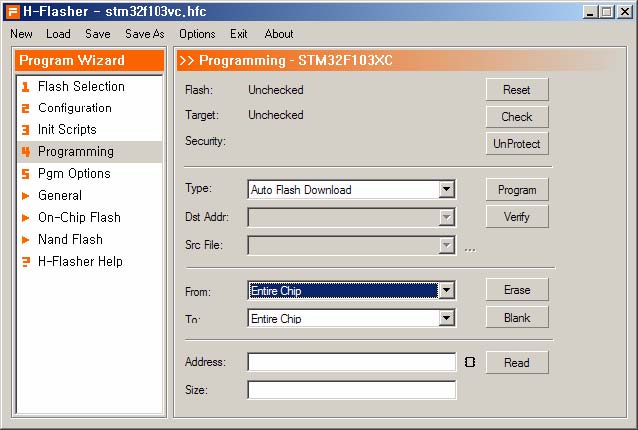
Task: Open the General wizard entry
Action: 90,196
